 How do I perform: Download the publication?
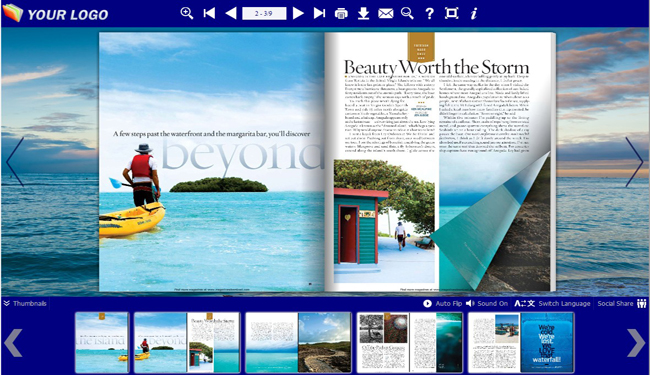[x=364, y=13]
